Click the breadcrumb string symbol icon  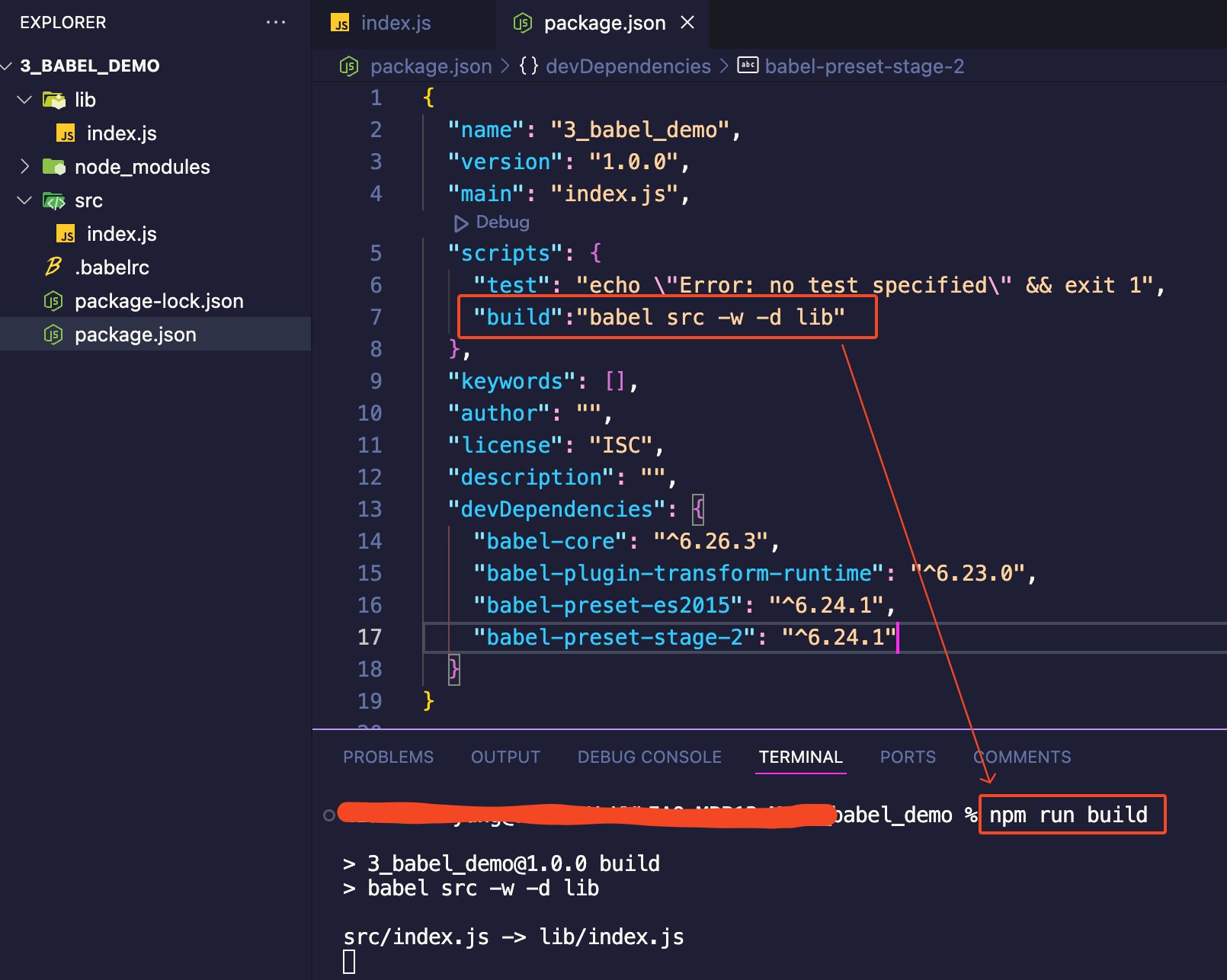click(x=748, y=66)
